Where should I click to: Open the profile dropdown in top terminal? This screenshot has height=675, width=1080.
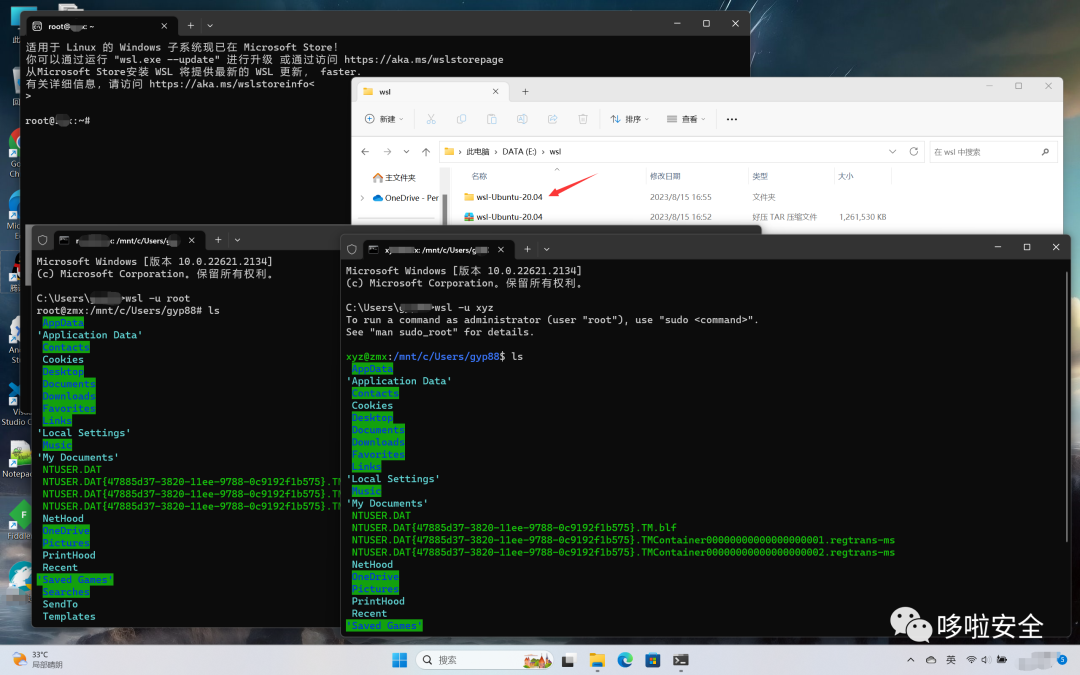click(x=210, y=25)
